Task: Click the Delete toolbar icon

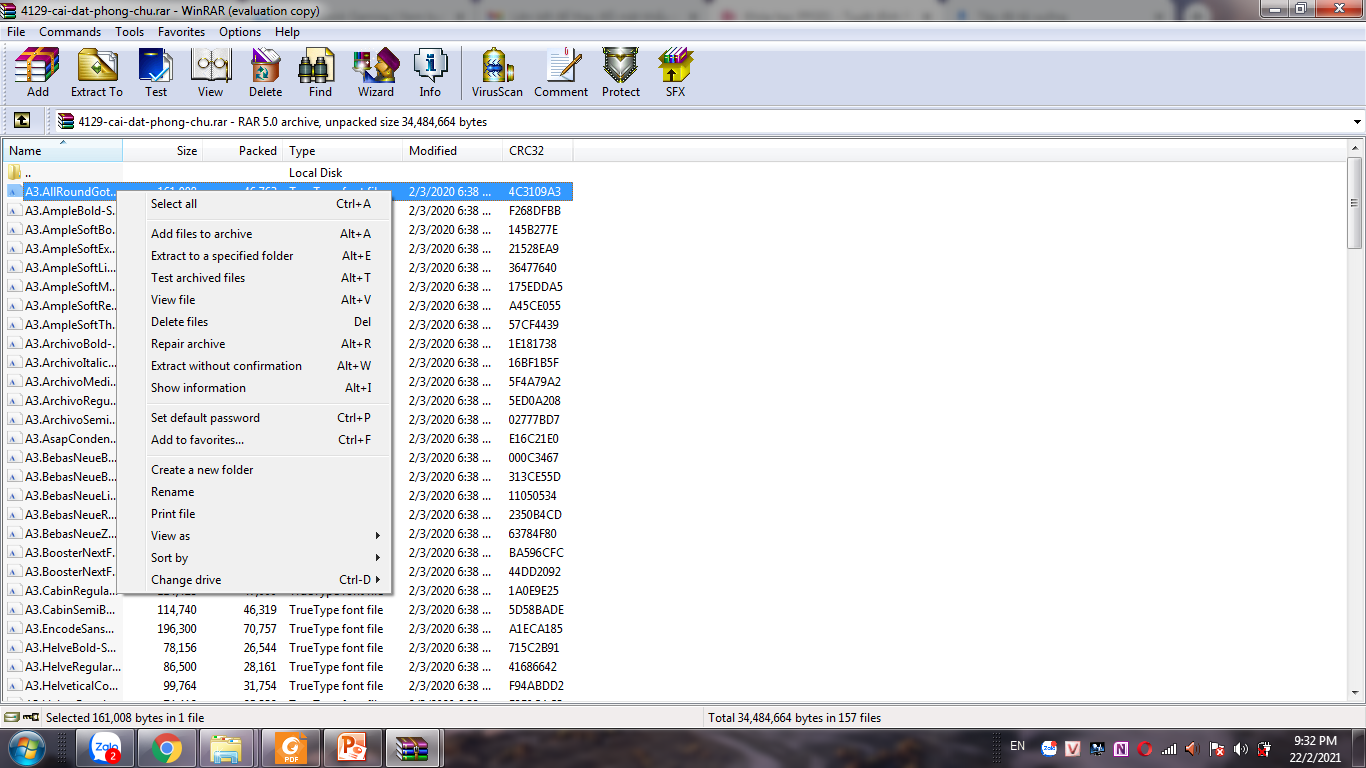Action: coord(265,73)
